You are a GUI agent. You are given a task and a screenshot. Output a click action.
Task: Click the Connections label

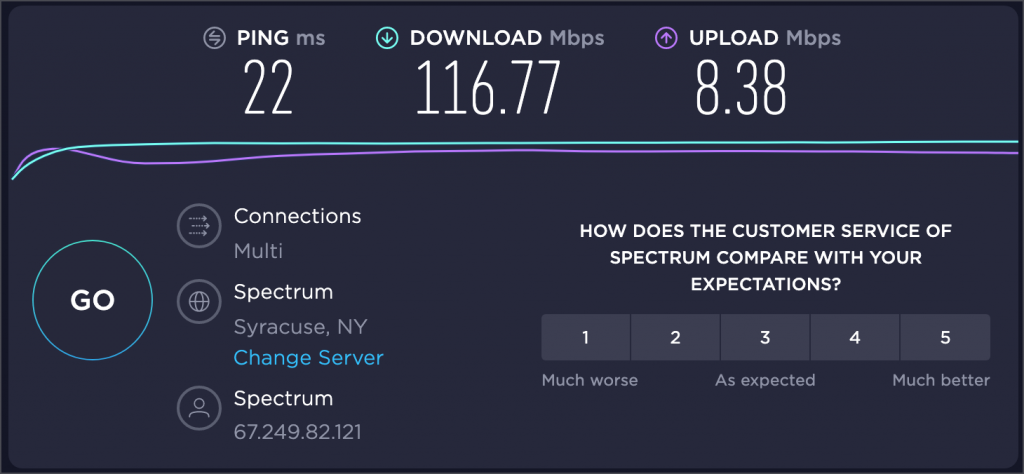(297, 216)
